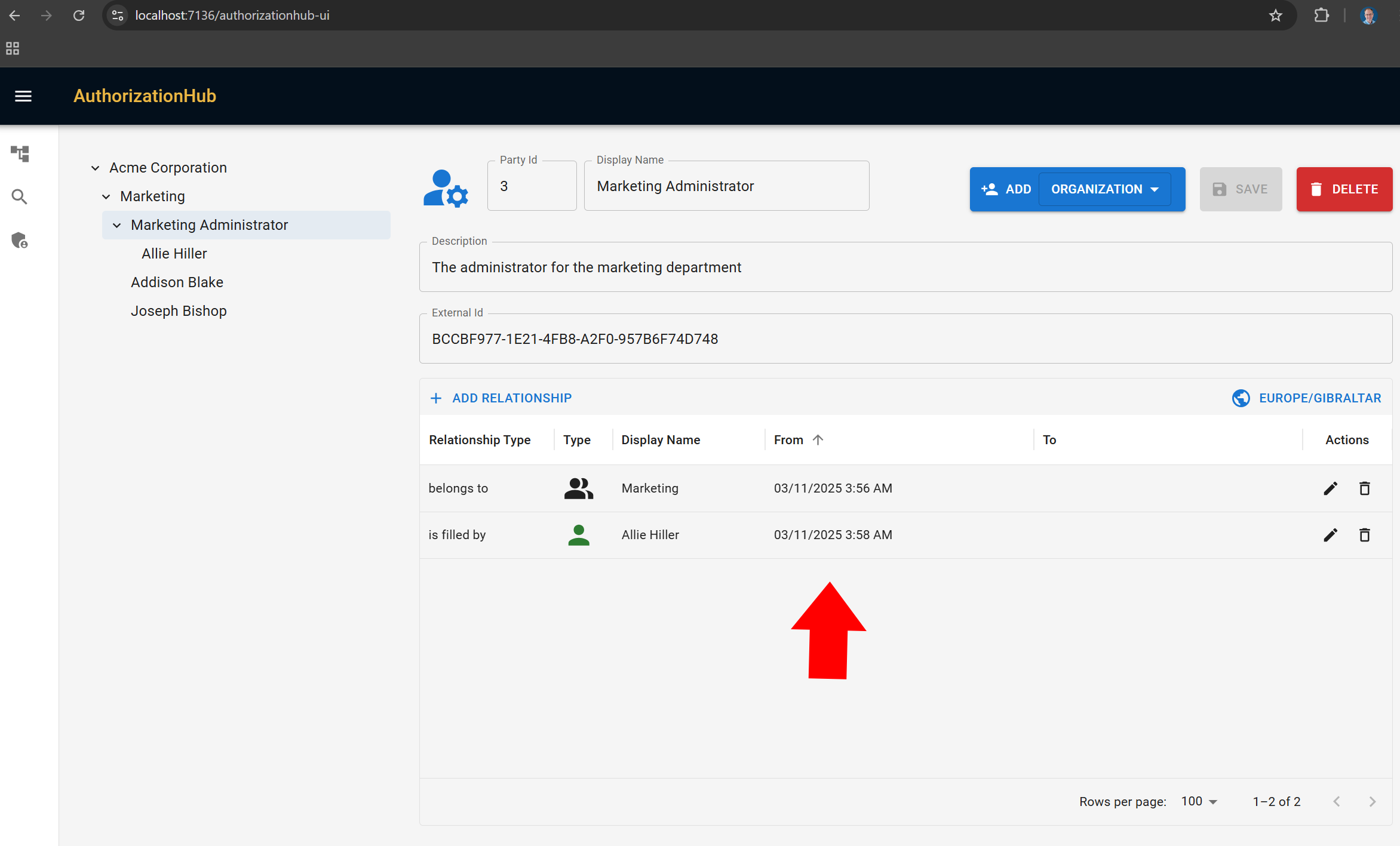
Task: Click the SAVE button
Action: point(1241,189)
